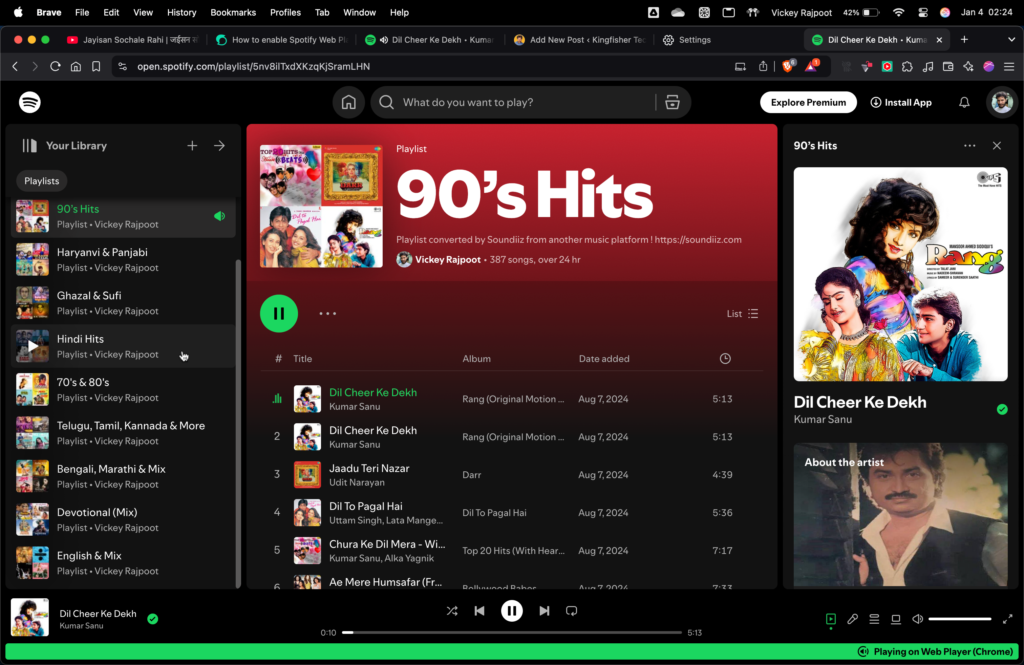The height and width of the screenshot is (665, 1024).
Task: Play the Hindi Hits playlist thumbnail
Action: 32,346
